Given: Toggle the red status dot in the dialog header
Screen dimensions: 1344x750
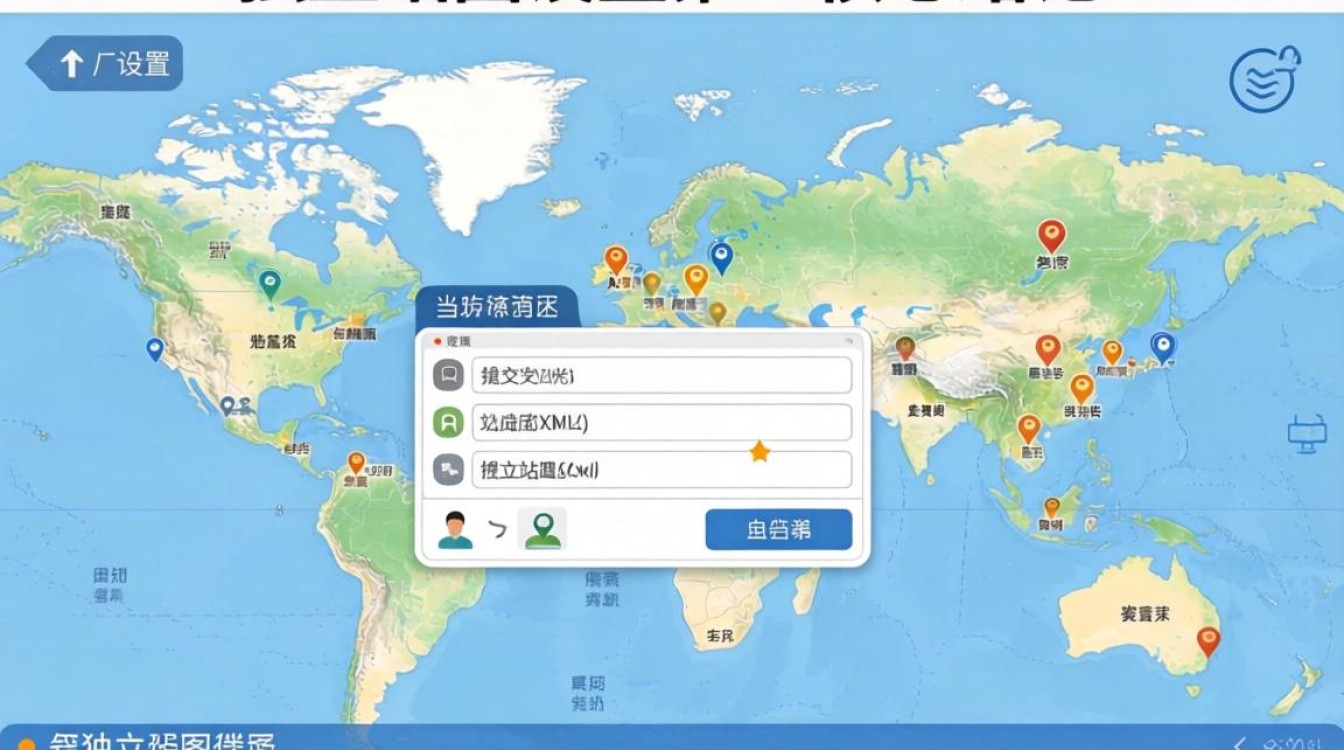Looking at the screenshot, I should [437, 340].
